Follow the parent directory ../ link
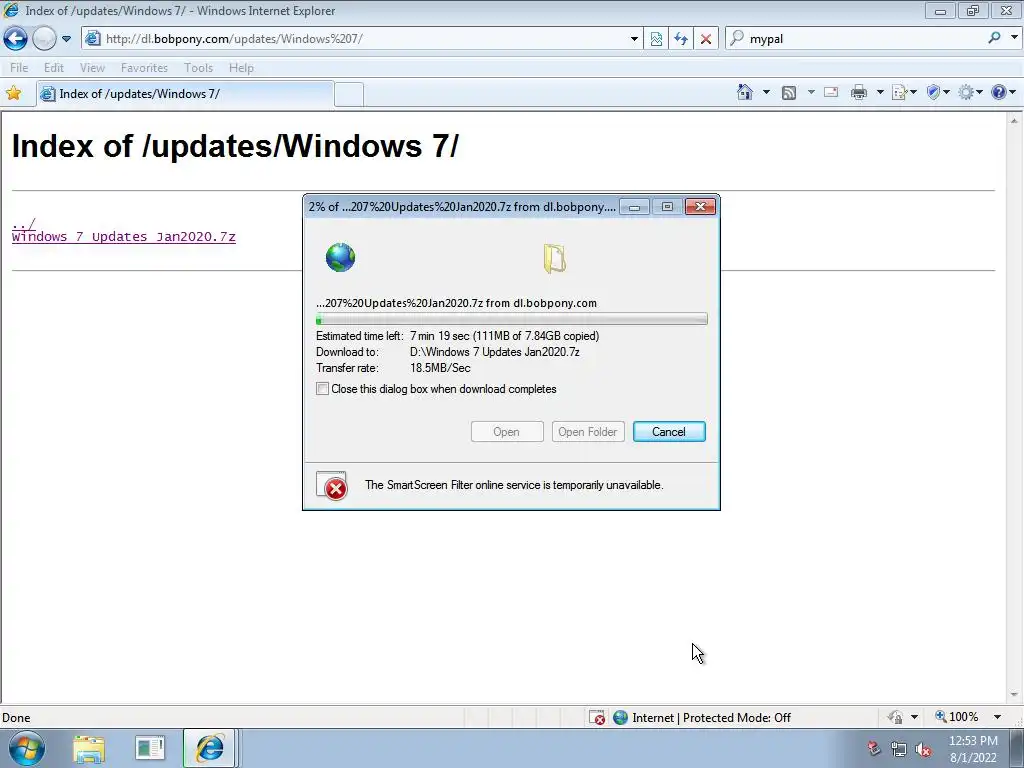 click(x=24, y=224)
